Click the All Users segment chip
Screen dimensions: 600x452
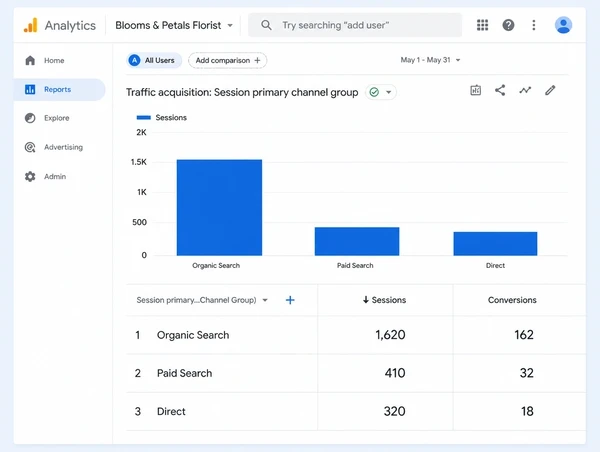coord(154,60)
